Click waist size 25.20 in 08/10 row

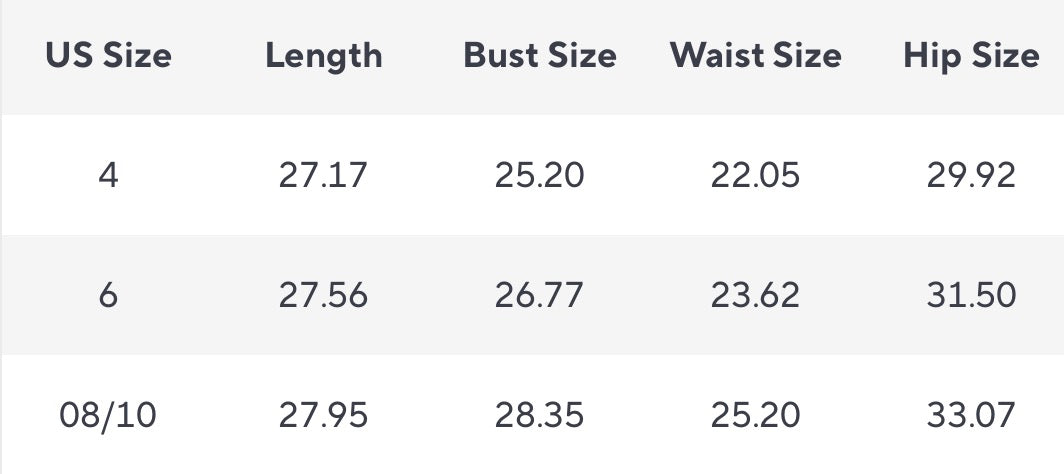point(756,414)
